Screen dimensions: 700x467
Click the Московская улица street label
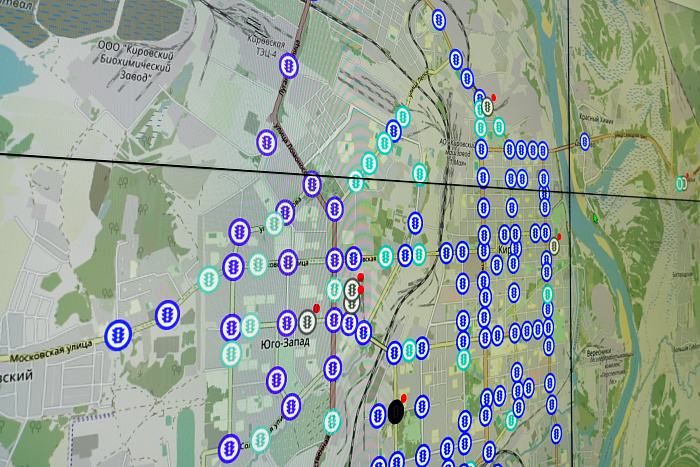[x=51, y=351]
